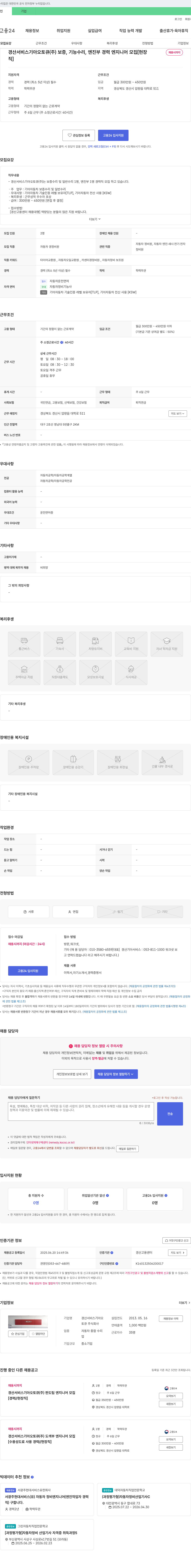This screenshot has width=191, height=1568.
Task: Open the 실업급여 menu
Action: click(x=95, y=30)
